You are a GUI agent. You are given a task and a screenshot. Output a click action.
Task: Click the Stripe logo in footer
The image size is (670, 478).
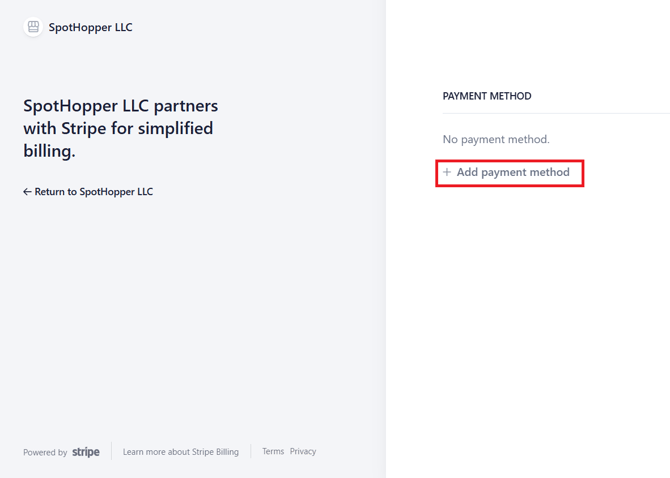[86, 452]
